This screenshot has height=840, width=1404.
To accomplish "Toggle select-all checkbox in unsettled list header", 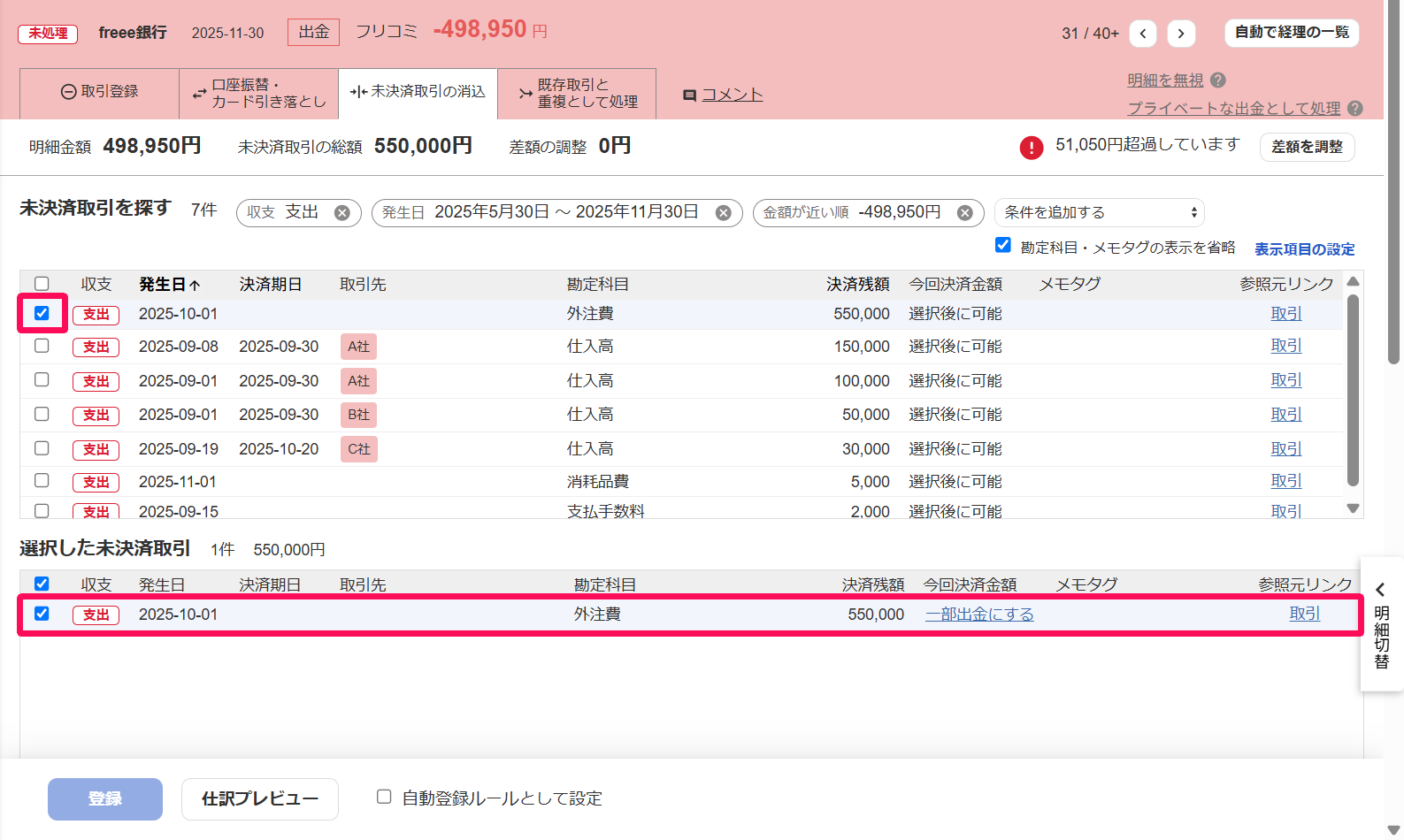I will point(42,284).
